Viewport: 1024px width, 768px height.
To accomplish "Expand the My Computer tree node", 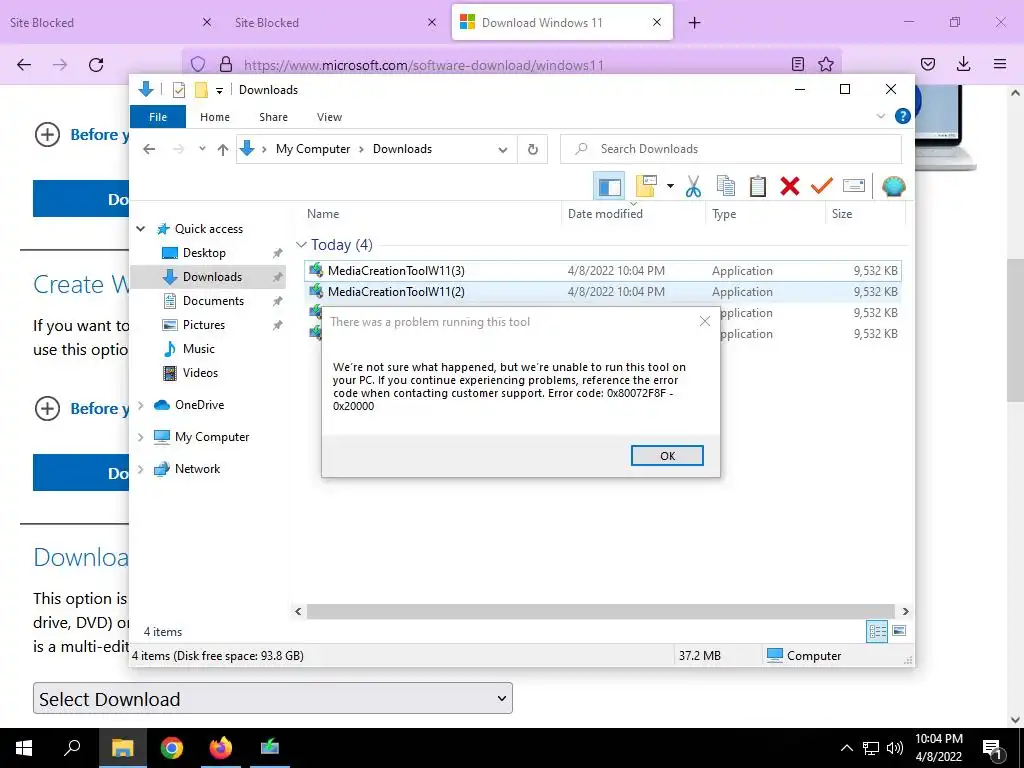I will click(140, 437).
